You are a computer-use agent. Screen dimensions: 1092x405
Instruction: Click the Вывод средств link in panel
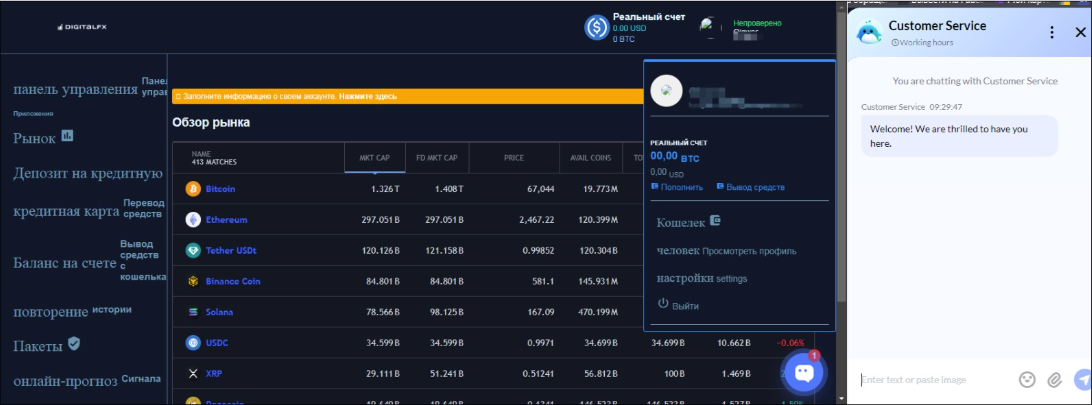[x=751, y=187]
